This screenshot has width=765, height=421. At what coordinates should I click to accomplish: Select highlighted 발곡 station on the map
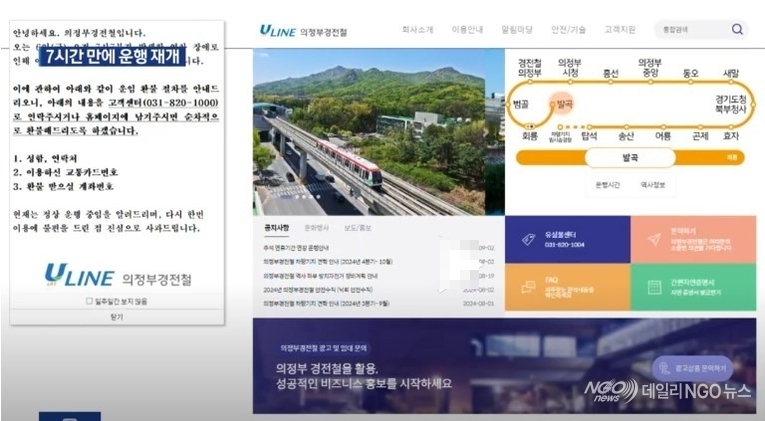point(562,103)
